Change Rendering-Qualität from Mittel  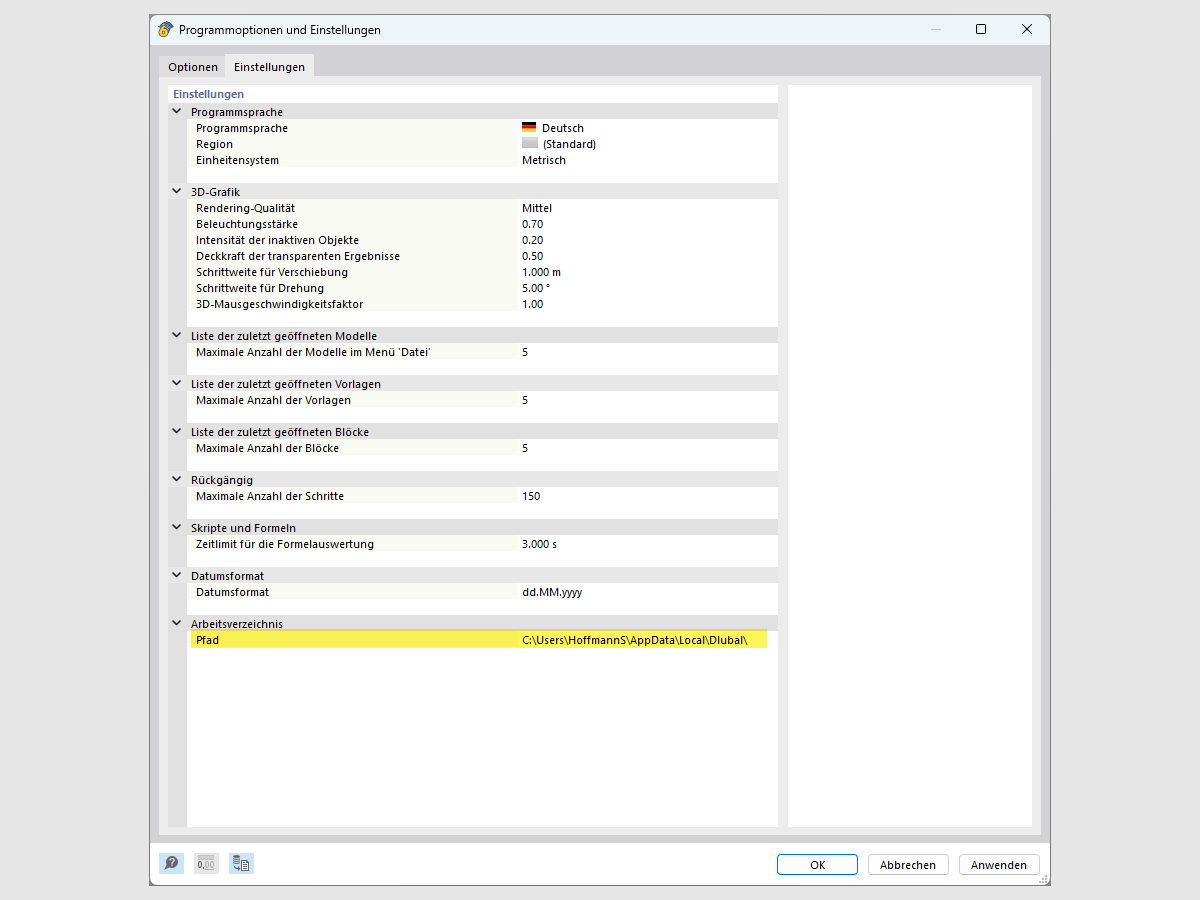click(533, 208)
